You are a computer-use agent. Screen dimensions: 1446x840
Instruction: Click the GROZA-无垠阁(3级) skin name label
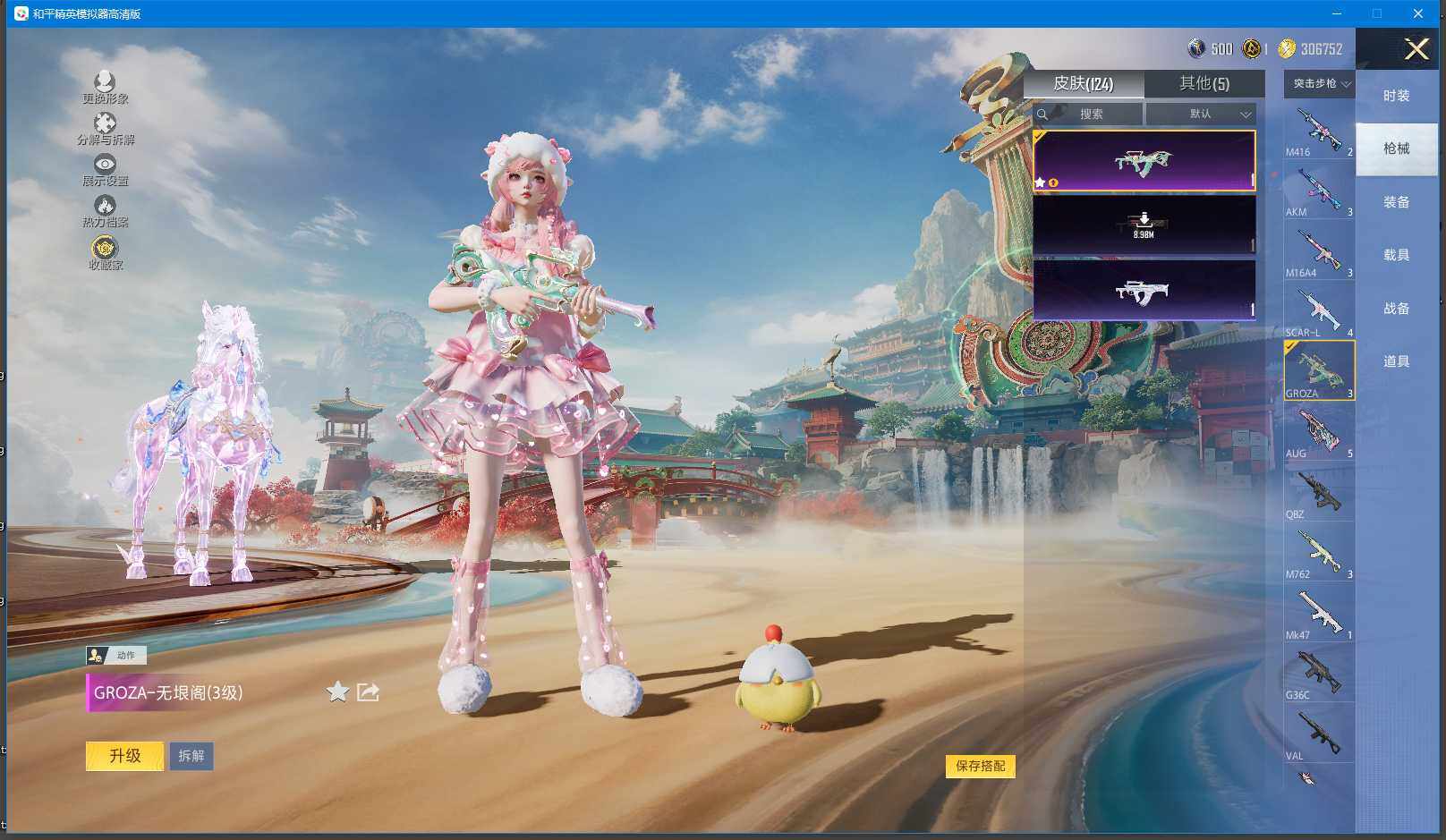(167, 692)
